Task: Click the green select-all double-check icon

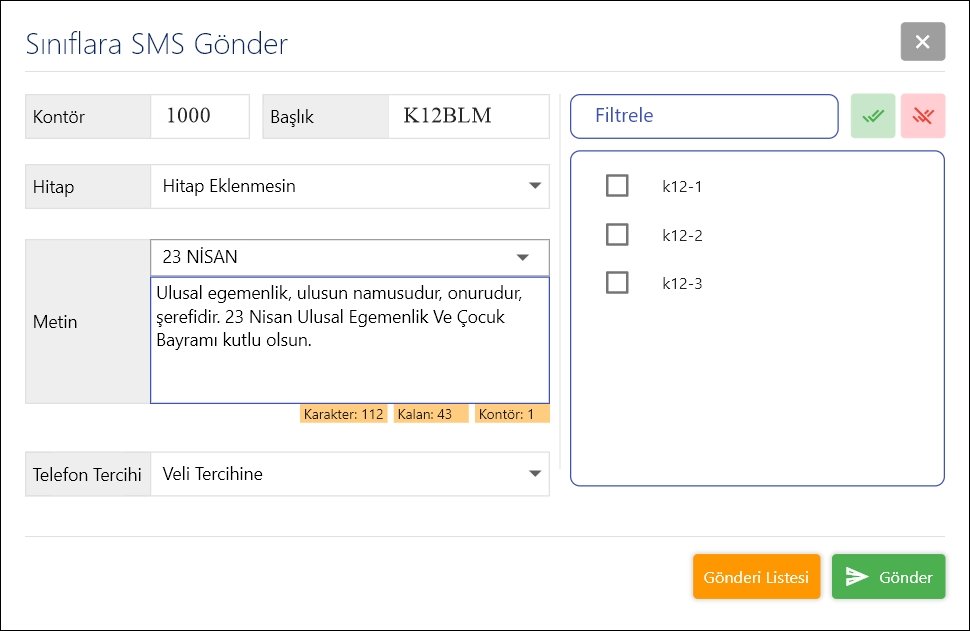Action: click(872, 116)
